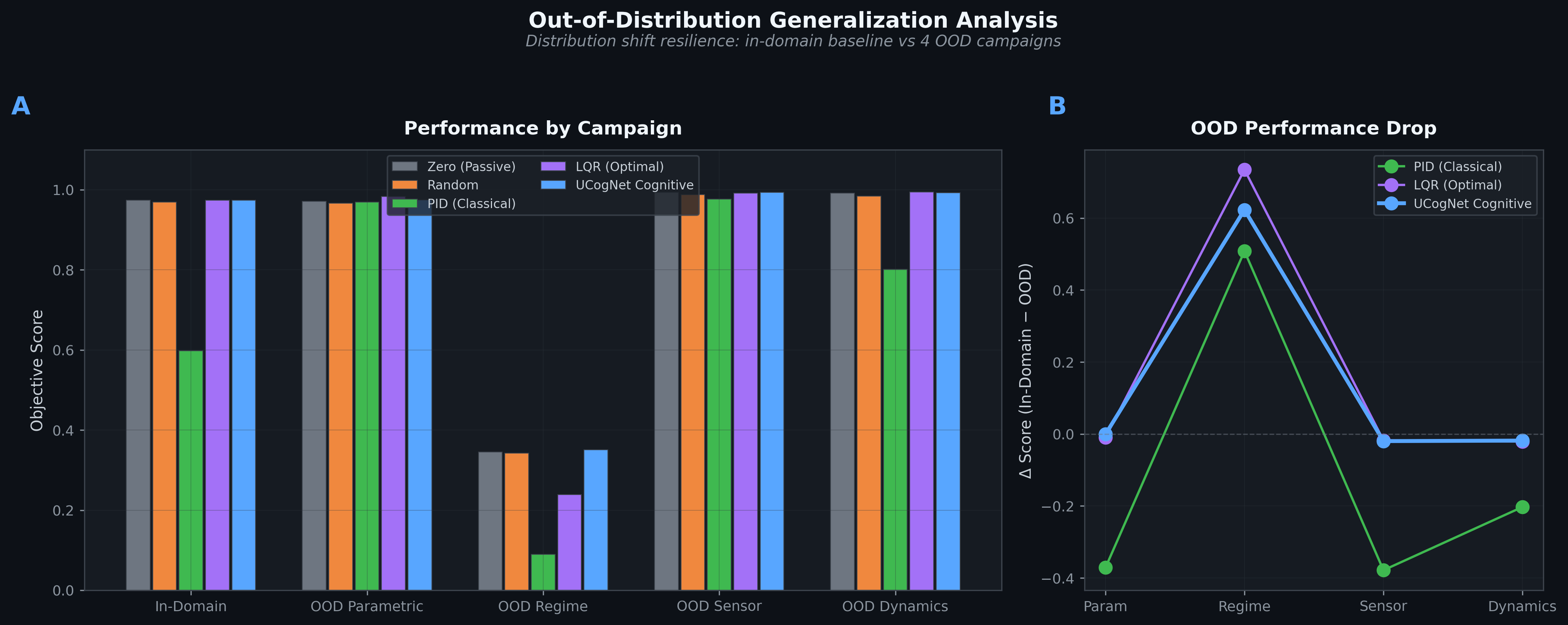Screen dimensions: 1568x625
Task: Click the green PID bar in OOD Dynamics
Action: click(895, 430)
